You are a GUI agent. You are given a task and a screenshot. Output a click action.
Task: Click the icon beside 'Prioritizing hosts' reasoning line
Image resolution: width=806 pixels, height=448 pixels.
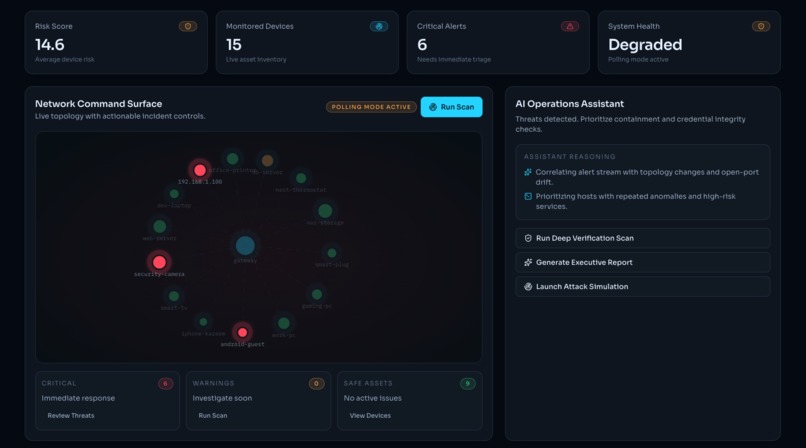pos(528,197)
